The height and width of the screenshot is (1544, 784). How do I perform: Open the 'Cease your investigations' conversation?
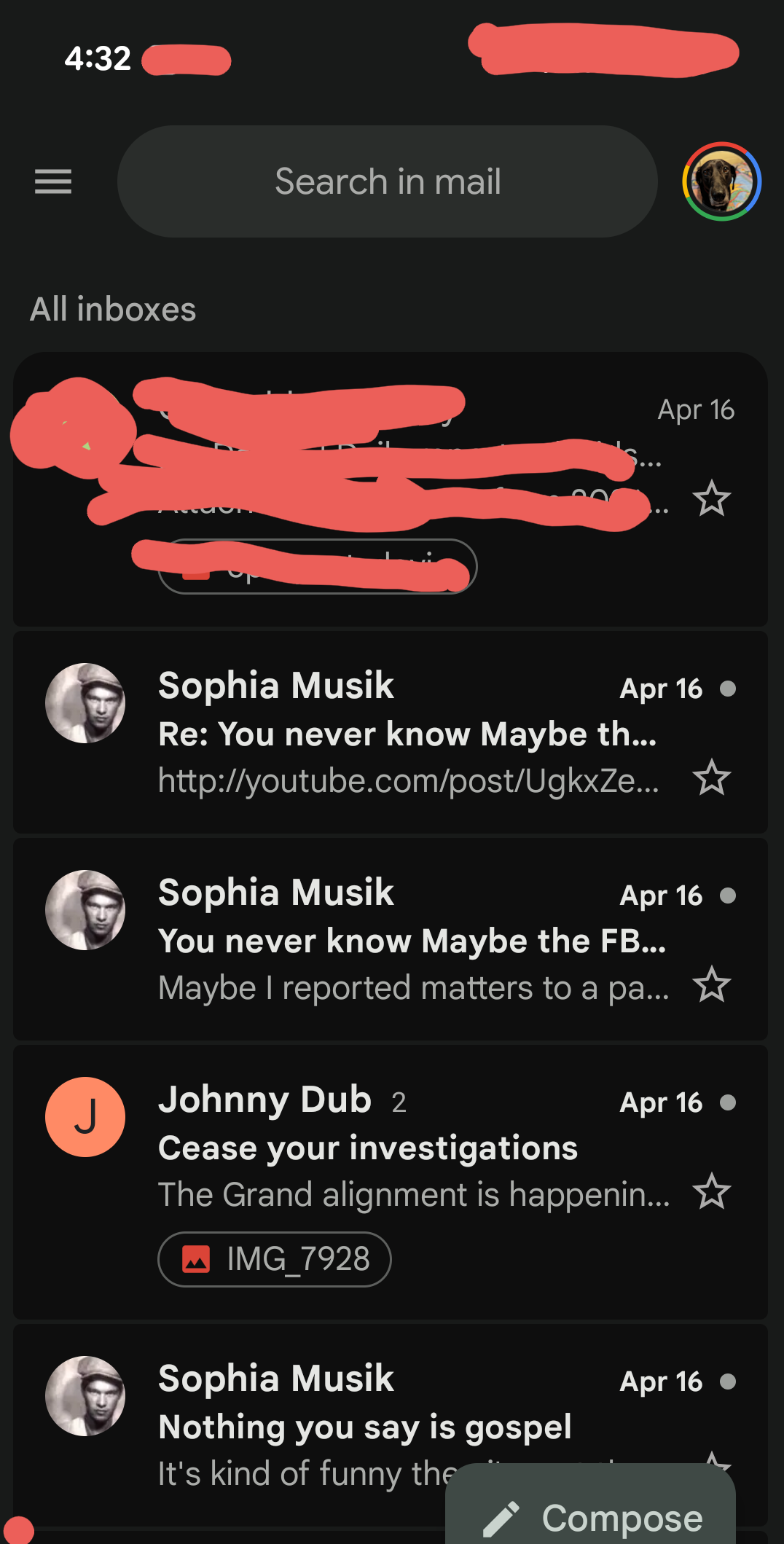coord(368,1148)
